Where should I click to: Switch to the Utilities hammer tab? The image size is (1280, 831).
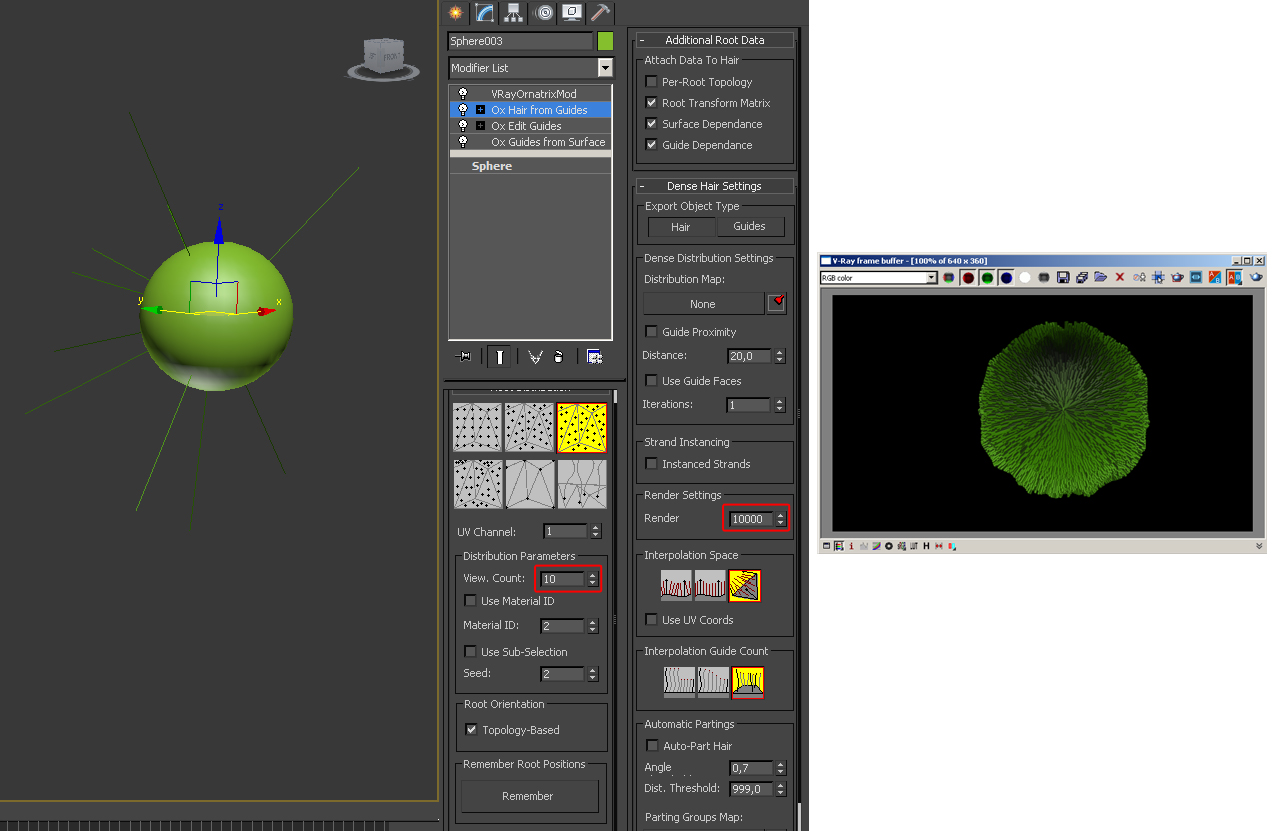point(600,13)
